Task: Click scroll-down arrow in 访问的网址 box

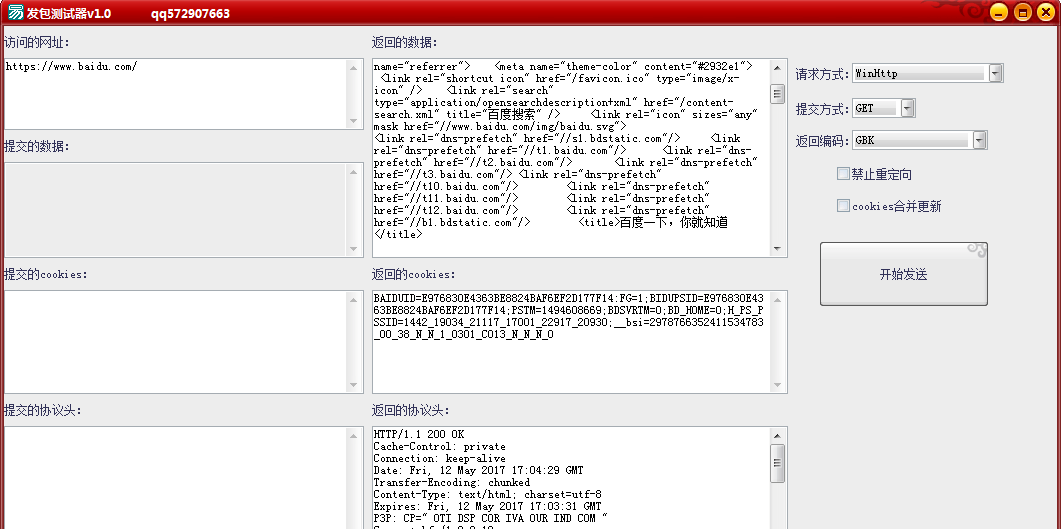Action: (355, 120)
